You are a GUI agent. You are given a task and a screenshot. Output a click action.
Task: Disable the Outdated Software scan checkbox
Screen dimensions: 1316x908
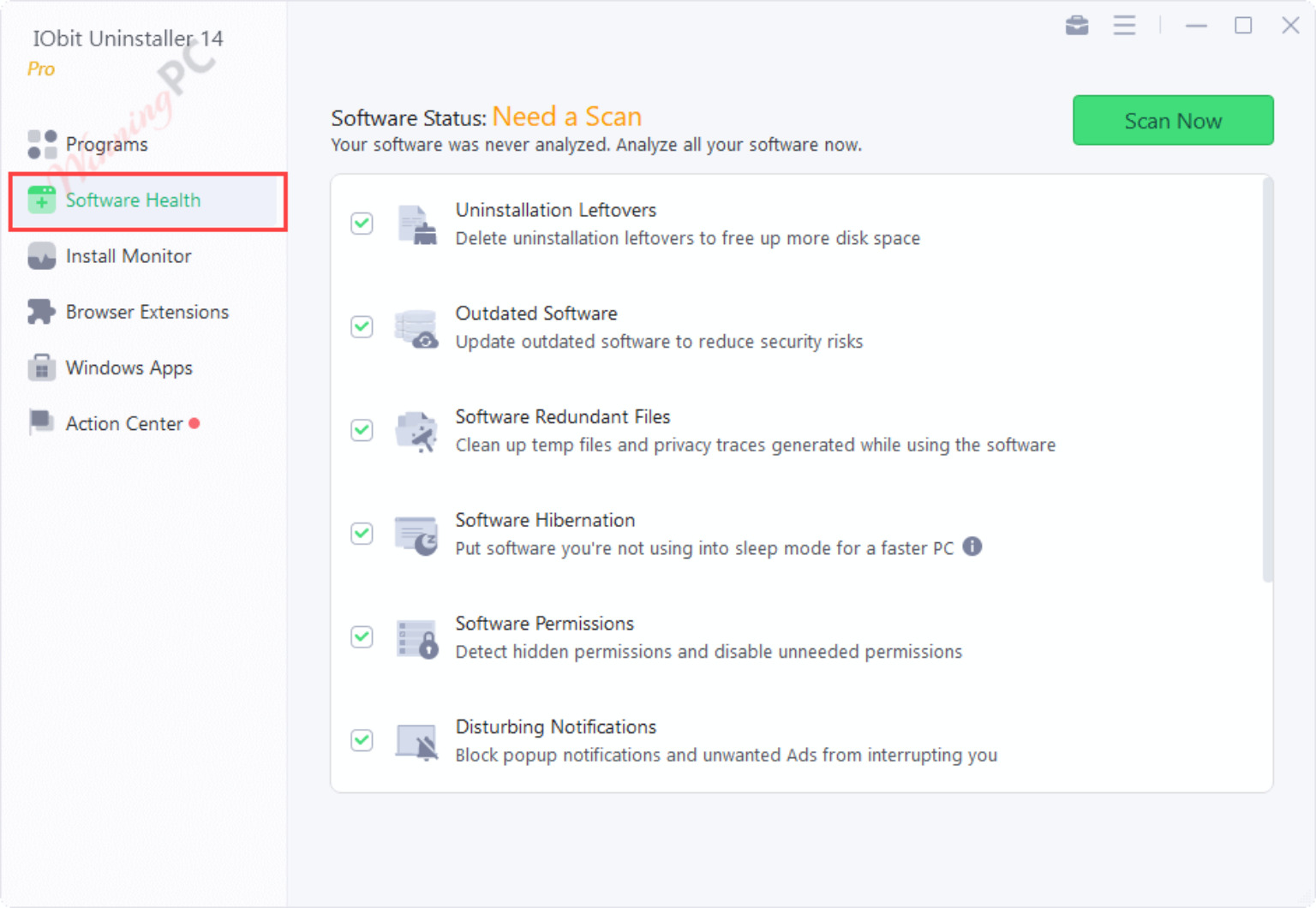(362, 327)
